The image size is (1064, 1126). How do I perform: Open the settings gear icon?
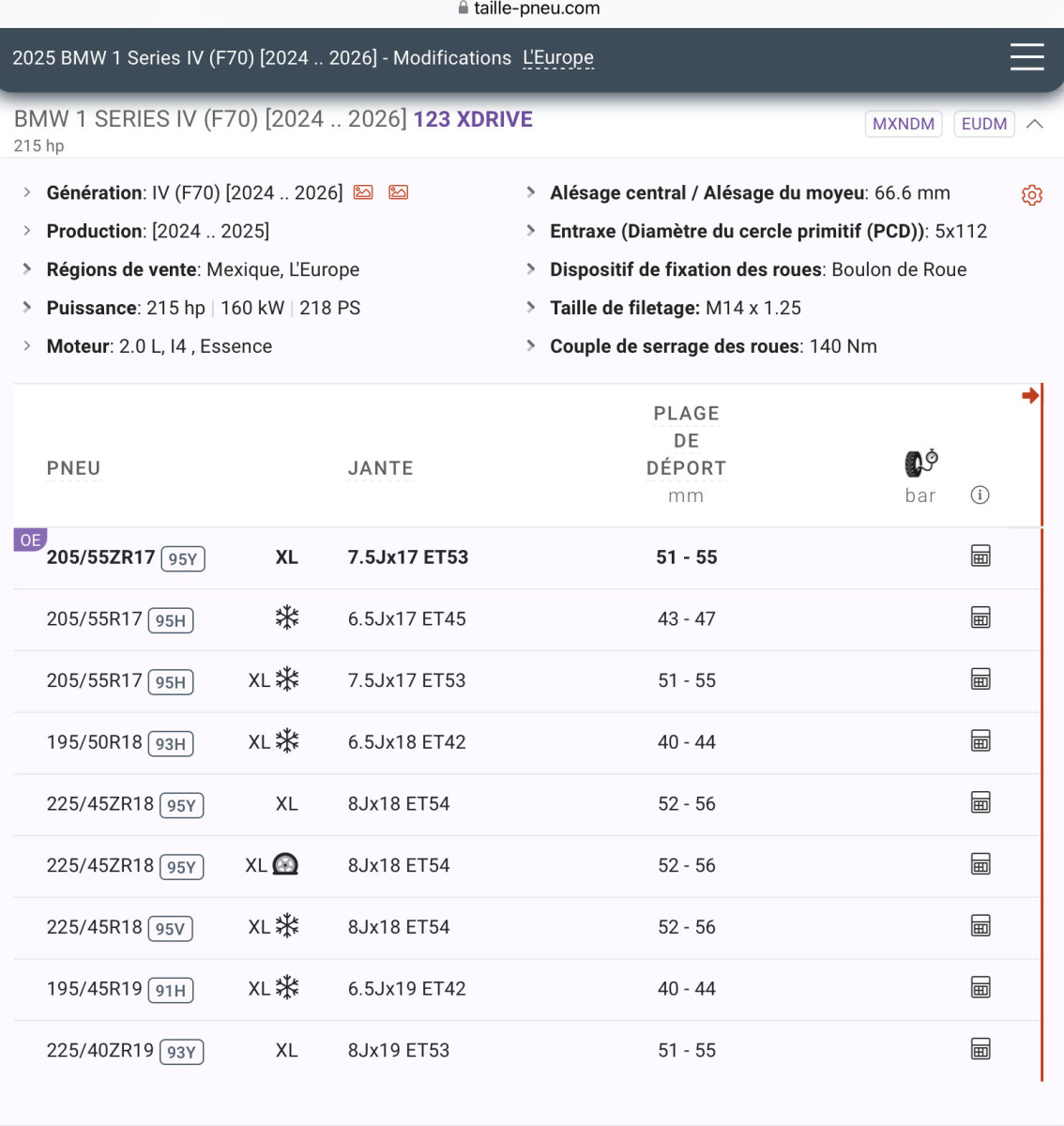point(1032,194)
